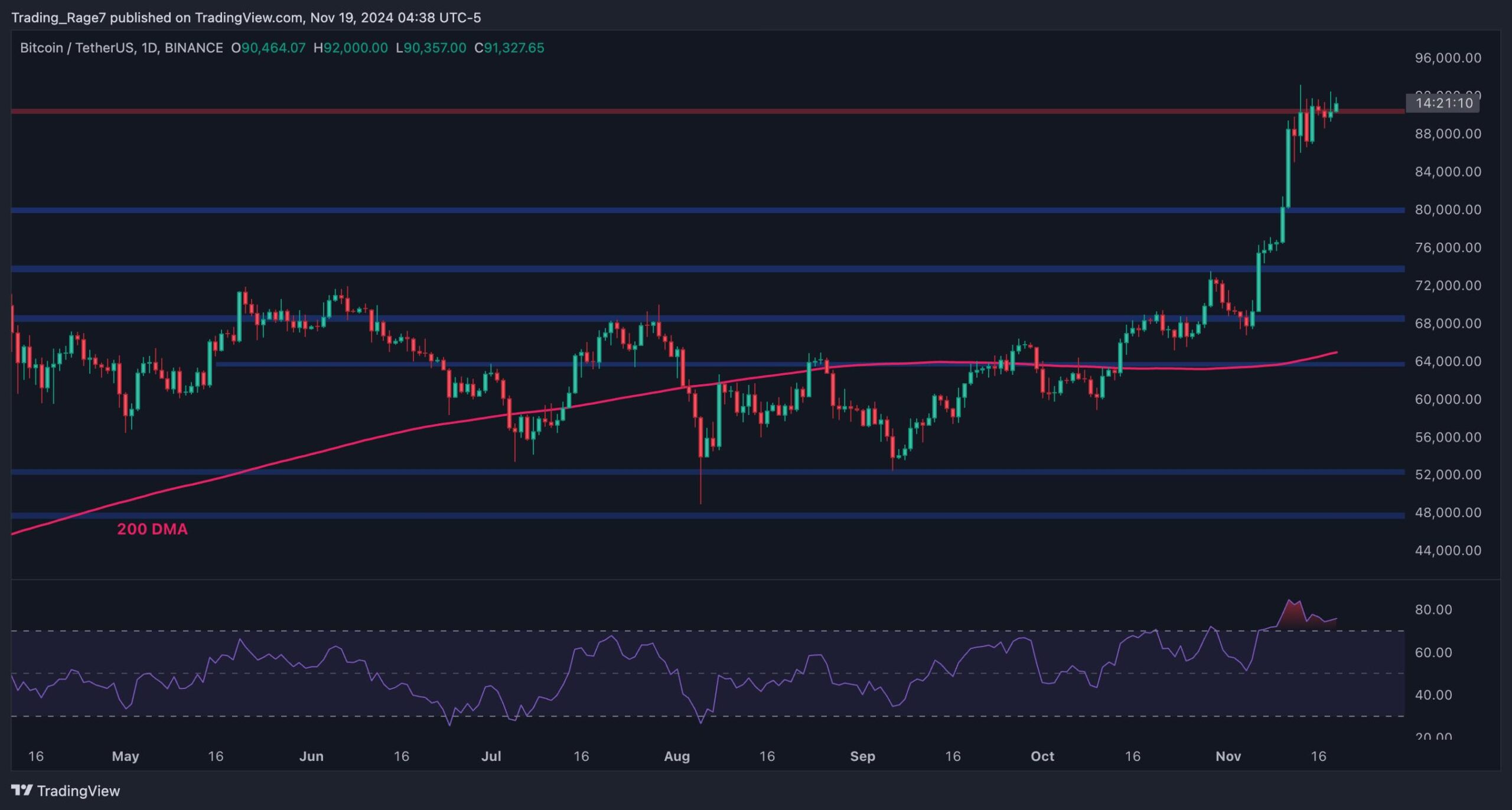1512x810 pixels.
Task: Click the 14:21:10 countdown price tag
Action: pos(1444,103)
